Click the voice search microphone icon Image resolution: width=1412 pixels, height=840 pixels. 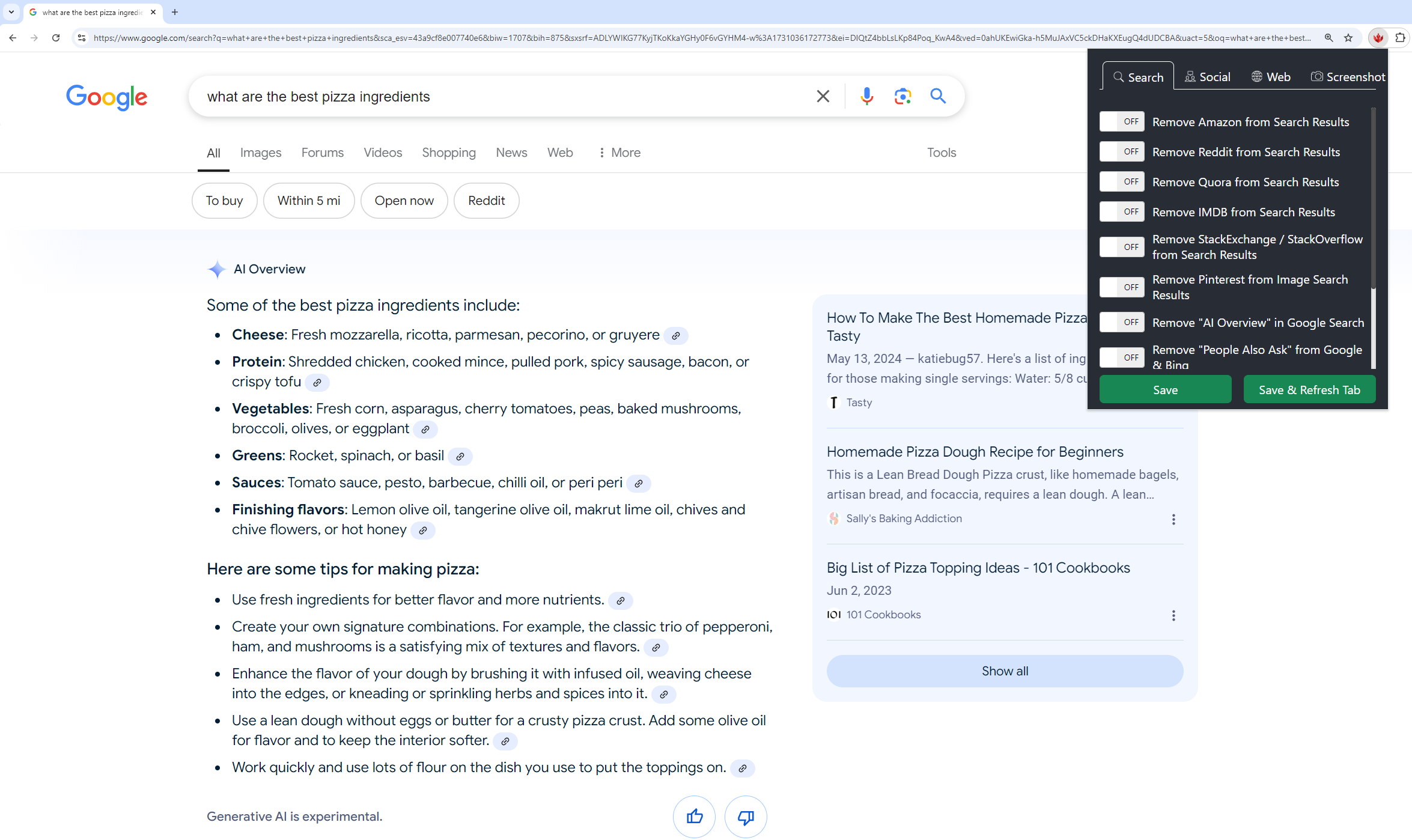[x=866, y=96]
